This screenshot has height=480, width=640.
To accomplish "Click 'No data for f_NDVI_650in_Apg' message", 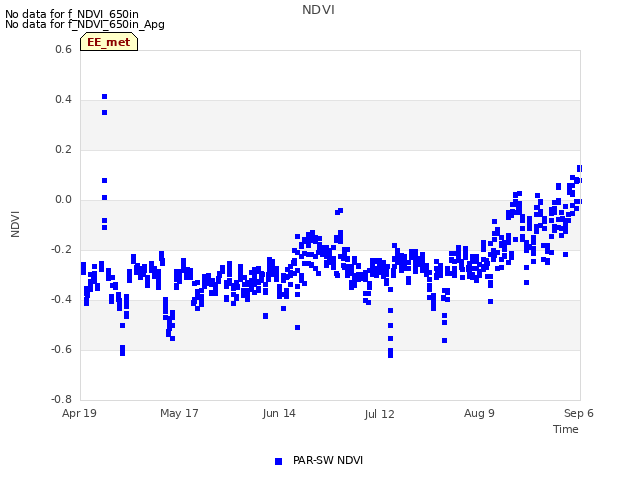I will pos(85,24).
